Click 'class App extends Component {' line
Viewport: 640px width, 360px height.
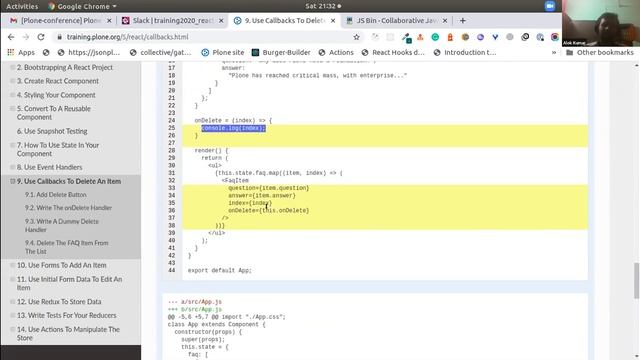216,324
